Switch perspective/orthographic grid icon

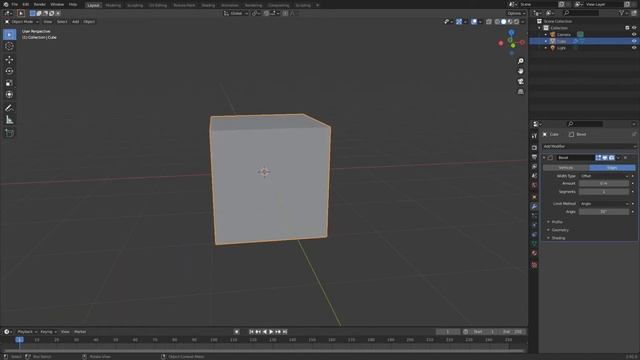(520, 92)
